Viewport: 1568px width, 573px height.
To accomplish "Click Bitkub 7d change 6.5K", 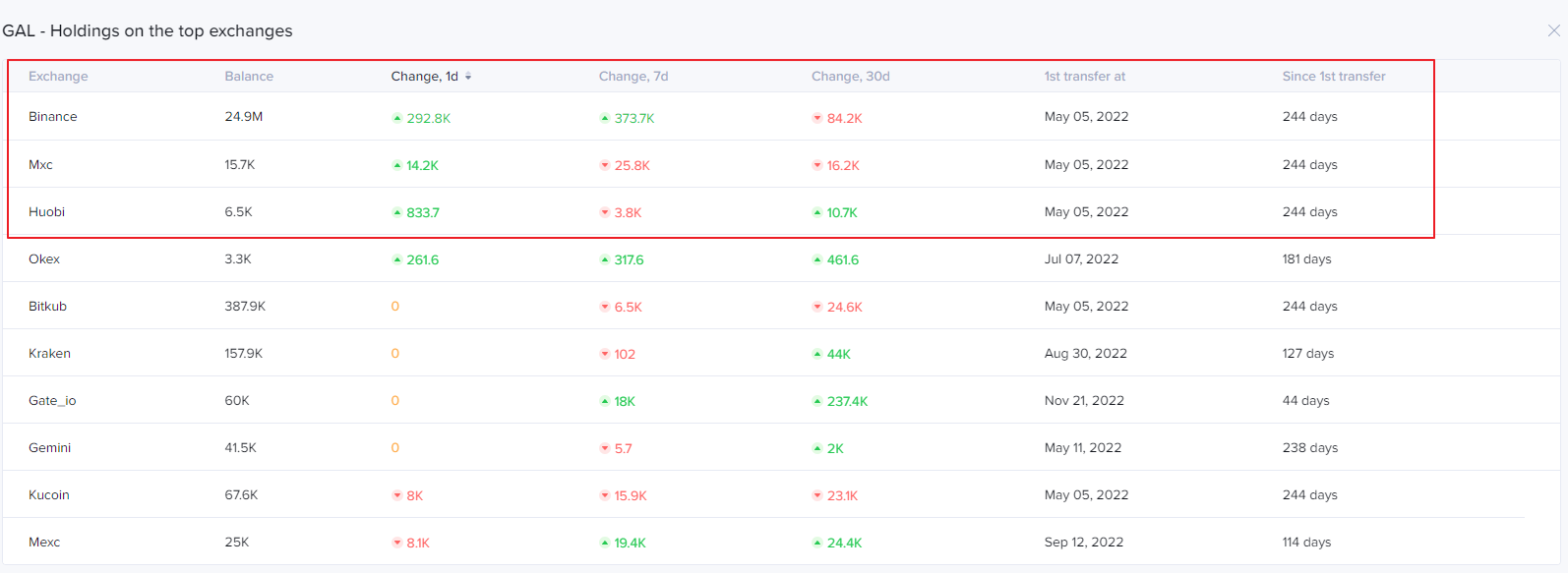I will (628, 307).
